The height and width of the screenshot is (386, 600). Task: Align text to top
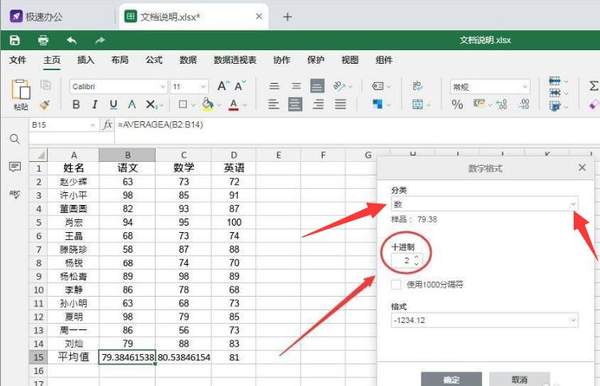(x=274, y=86)
